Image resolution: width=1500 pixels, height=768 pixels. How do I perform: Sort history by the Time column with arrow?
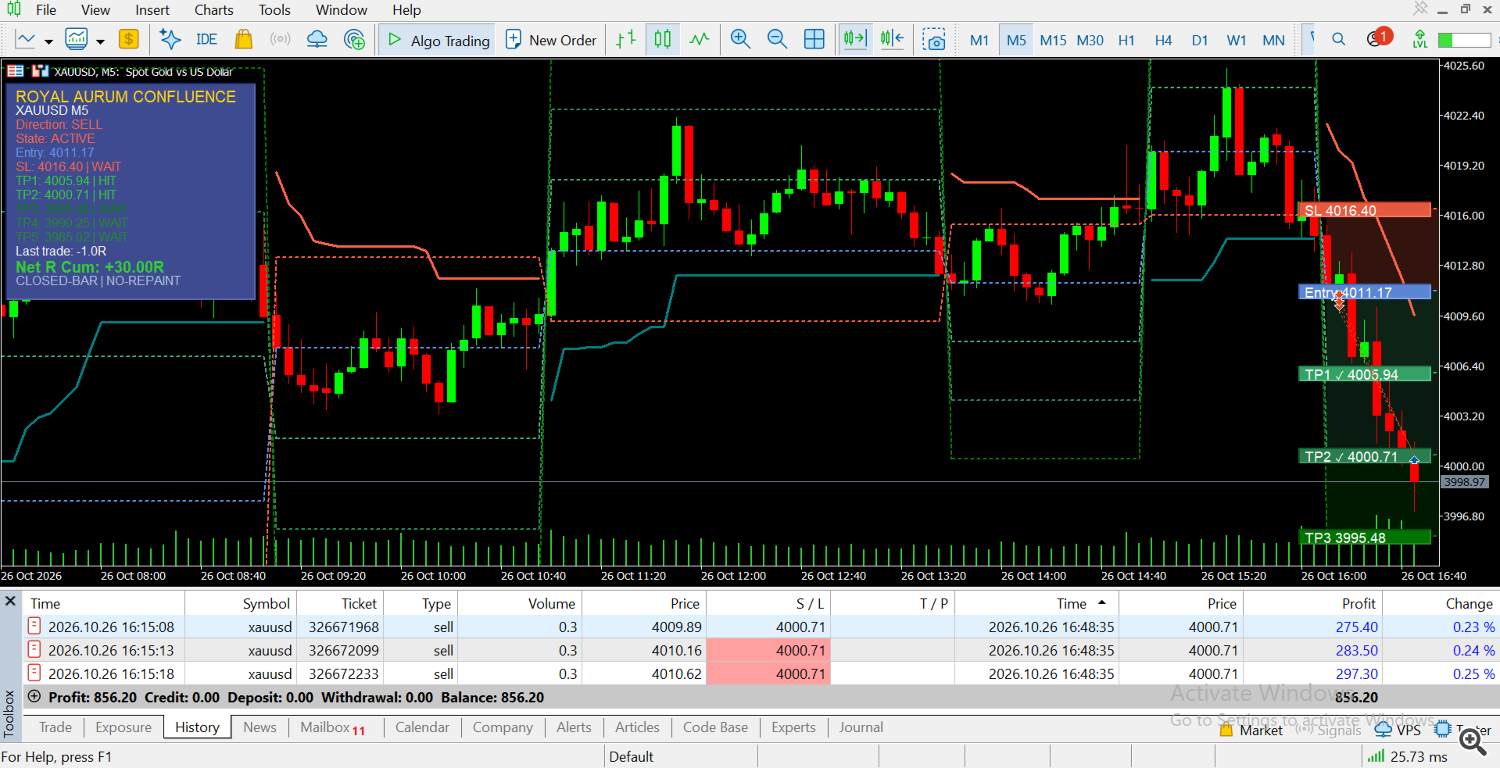tap(1080, 603)
